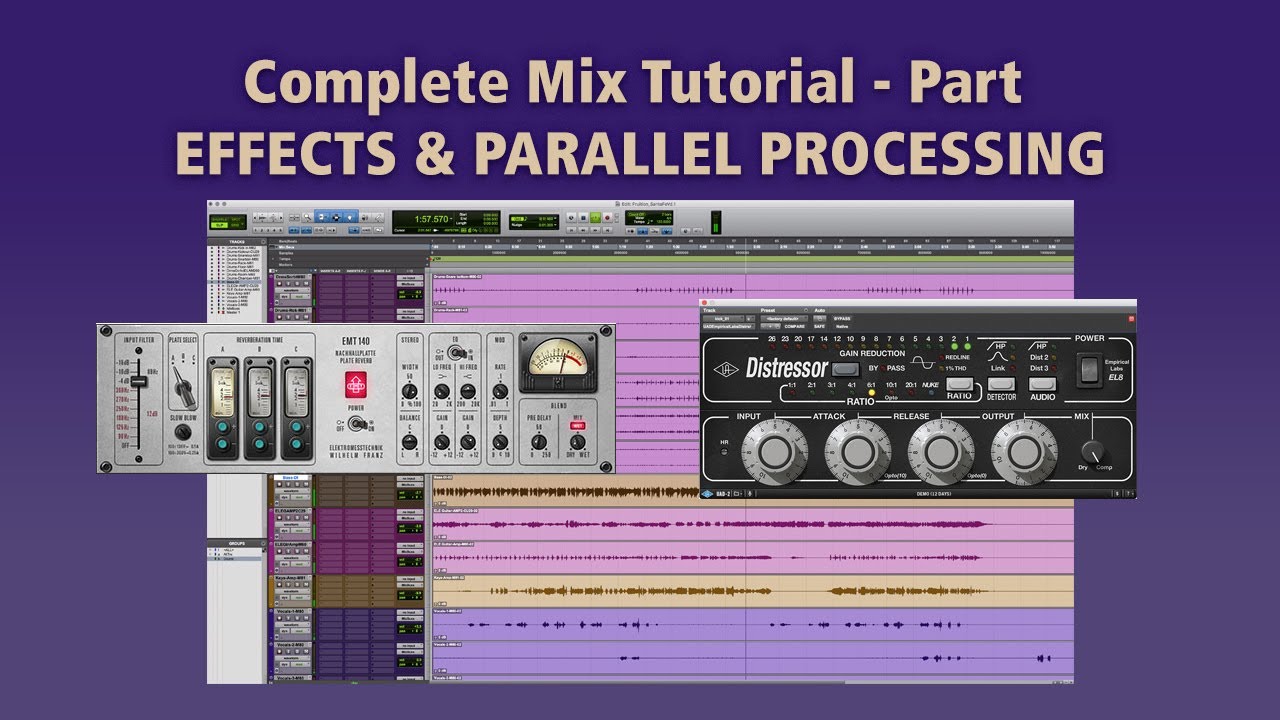Screen dimensions: 1280x720
Task: Click the Mod Depth knob
Action: coord(500,442)
